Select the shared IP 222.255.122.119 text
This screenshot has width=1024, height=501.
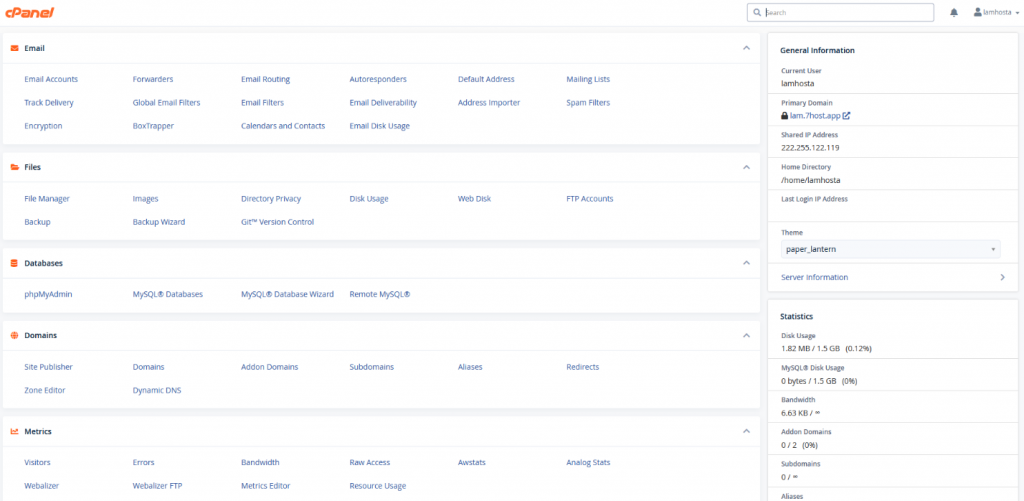pos(810,148)
